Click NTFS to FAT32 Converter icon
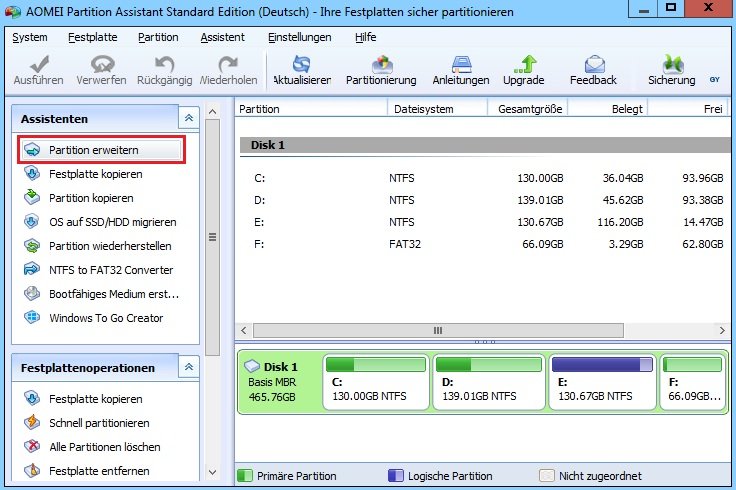The height and width of the screenshot is (490, 736). click(x=32, y=269)
